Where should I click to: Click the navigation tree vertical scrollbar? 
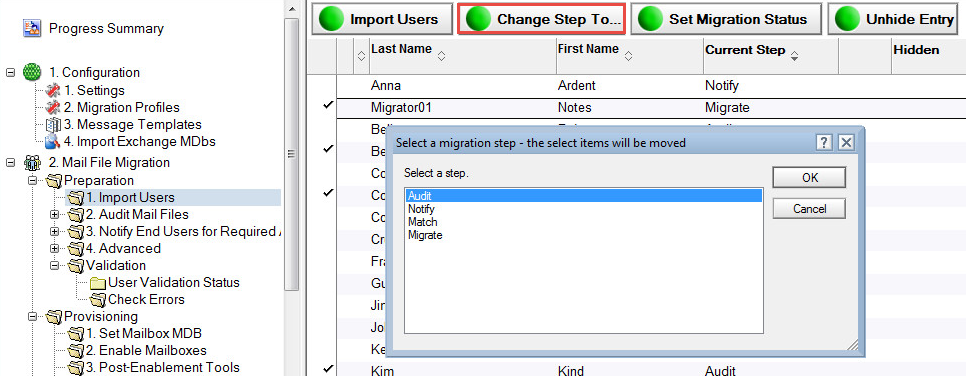point(292,154)
